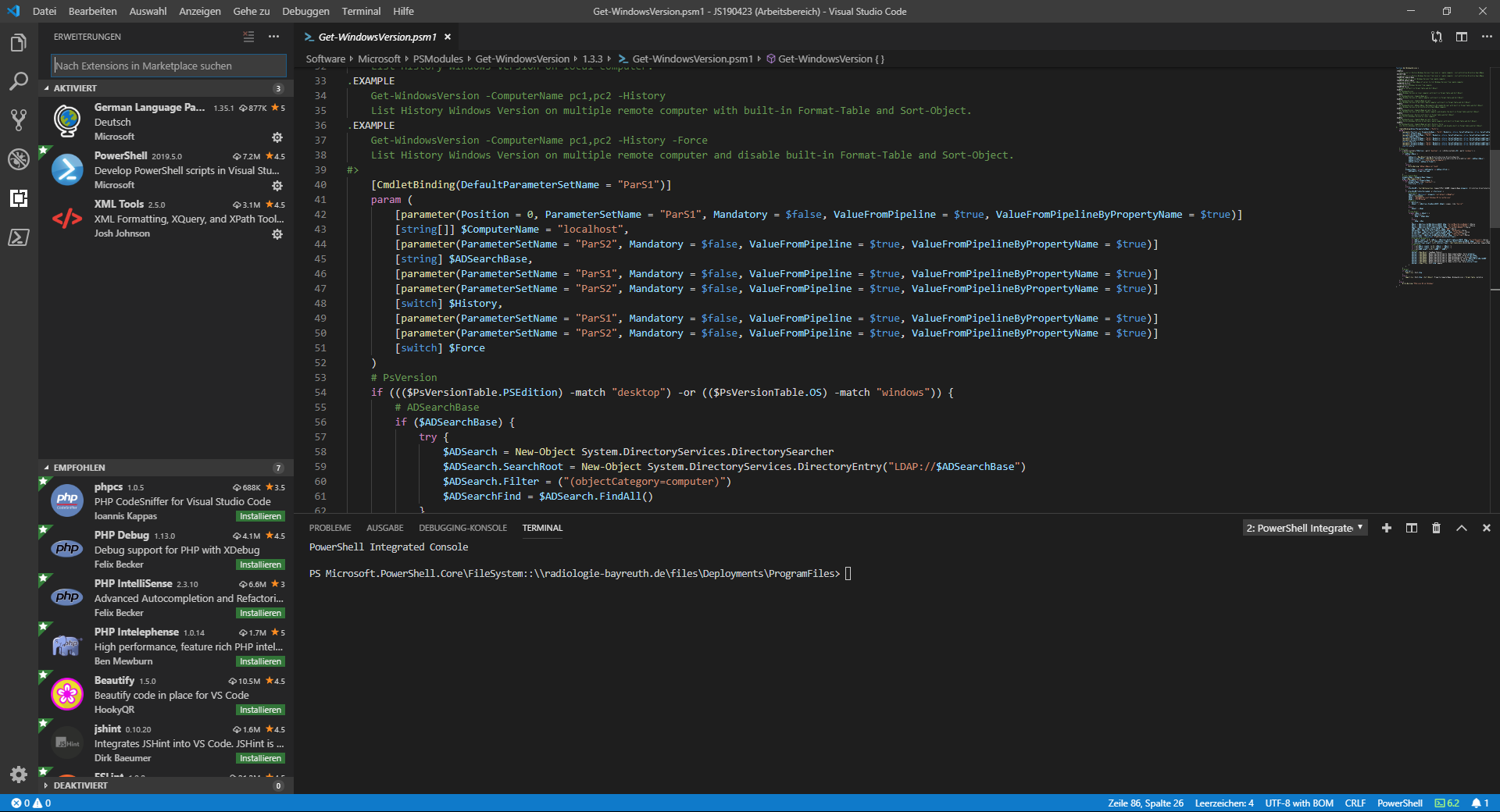
Task: Install the PHP IntelliSense extension
Action: pos(260,613)
